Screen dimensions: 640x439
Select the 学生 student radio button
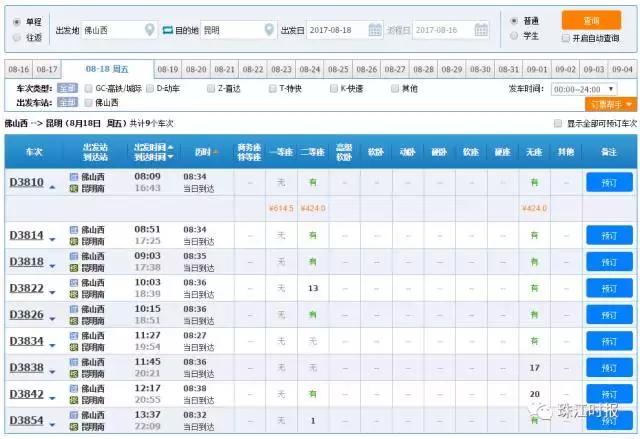pos(514,36)
